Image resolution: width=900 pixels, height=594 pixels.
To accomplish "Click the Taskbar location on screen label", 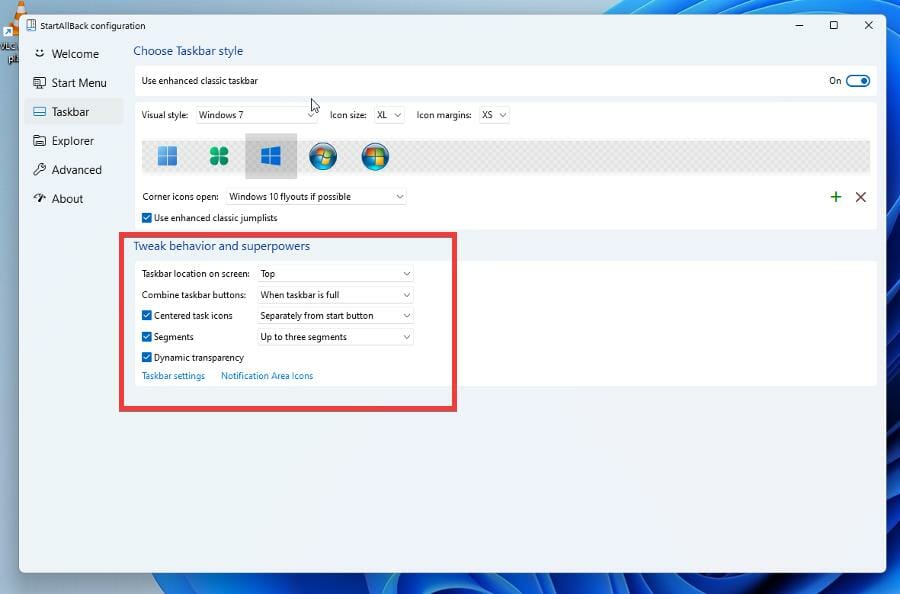I will 196,274.
